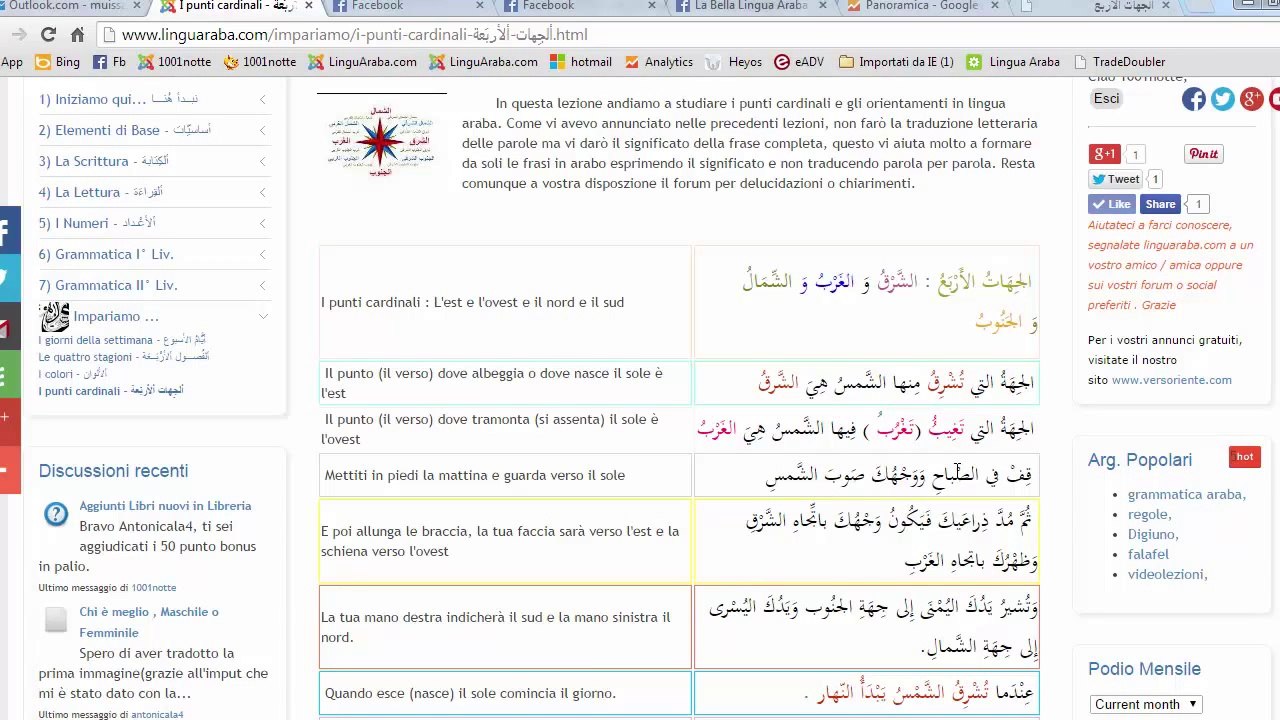
Task: Click the red hot badge
Action: point(1245,457)
